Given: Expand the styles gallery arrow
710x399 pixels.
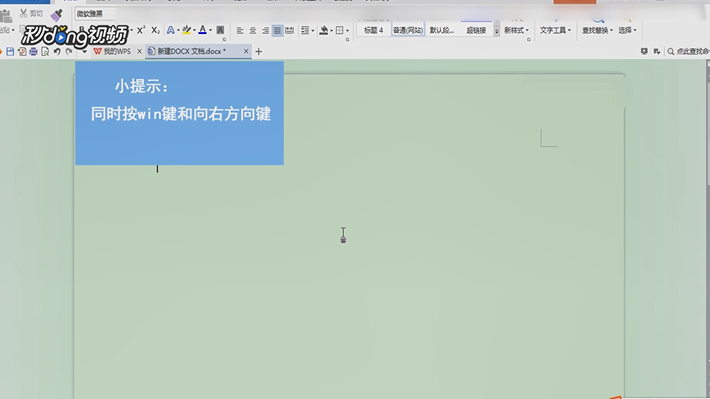Looking at the screenshot, I should click(x=497, y=32).
